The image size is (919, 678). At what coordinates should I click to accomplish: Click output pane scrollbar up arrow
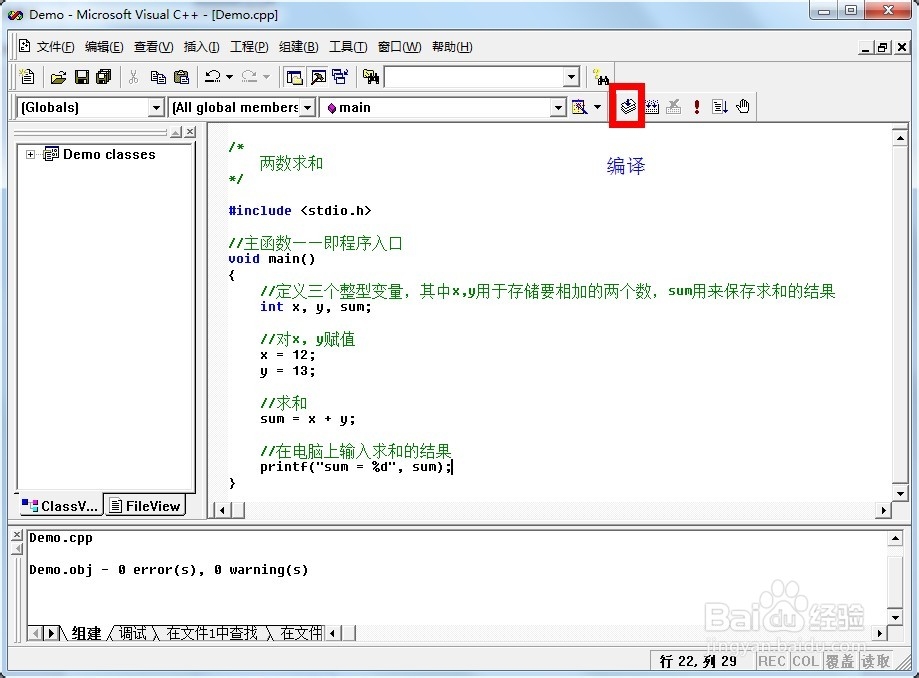895,538
